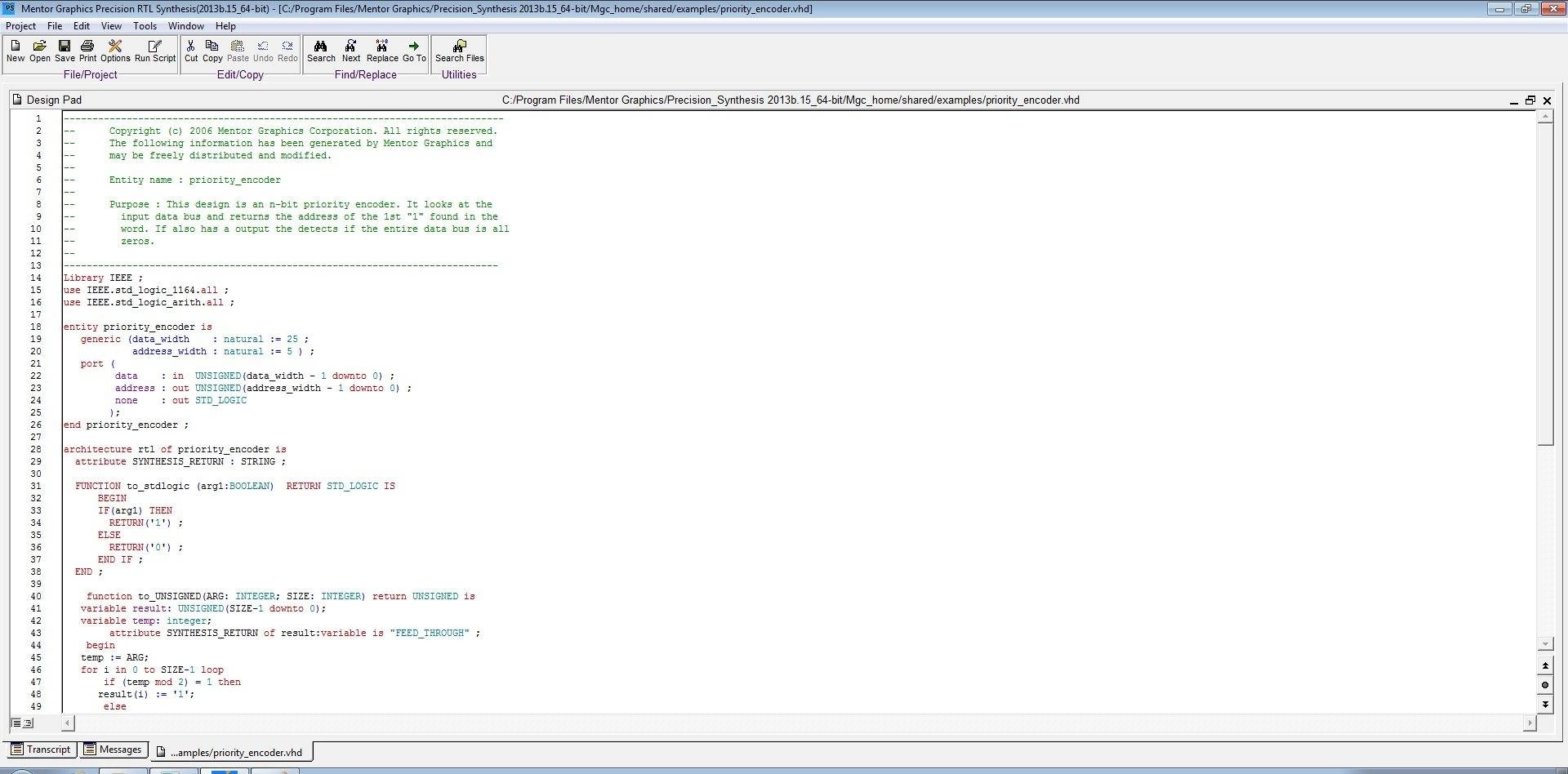Screen dimensions: 1568x774
Task: Click line number 18 in the gutter
Action: point(36,327)
